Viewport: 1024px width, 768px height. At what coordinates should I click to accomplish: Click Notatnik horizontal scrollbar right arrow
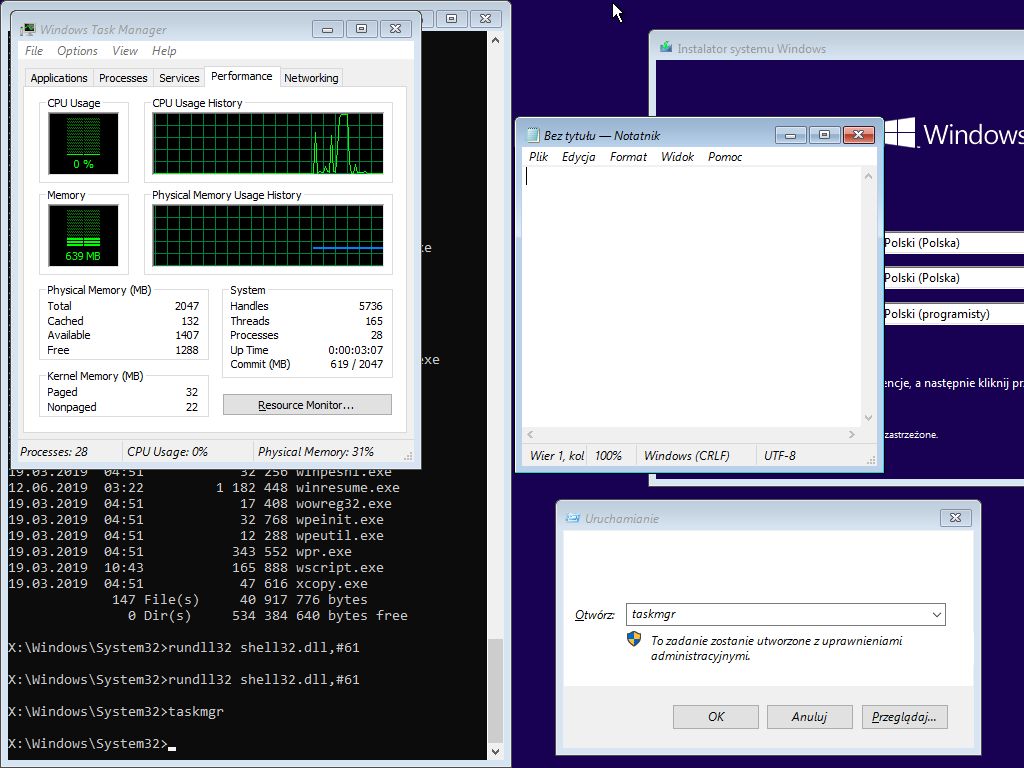pos(852,434)
